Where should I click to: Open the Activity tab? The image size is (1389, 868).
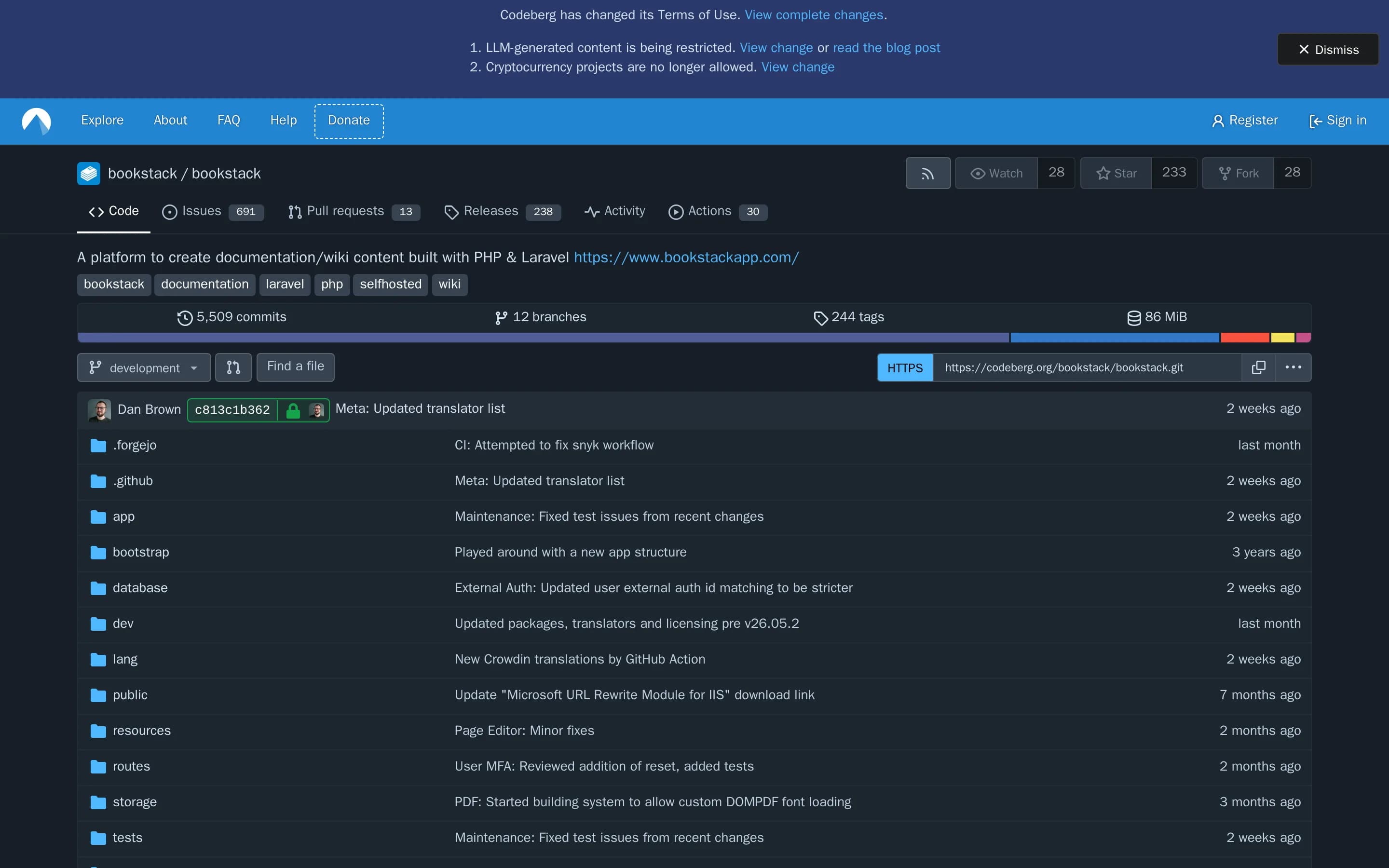pos(615,211)
